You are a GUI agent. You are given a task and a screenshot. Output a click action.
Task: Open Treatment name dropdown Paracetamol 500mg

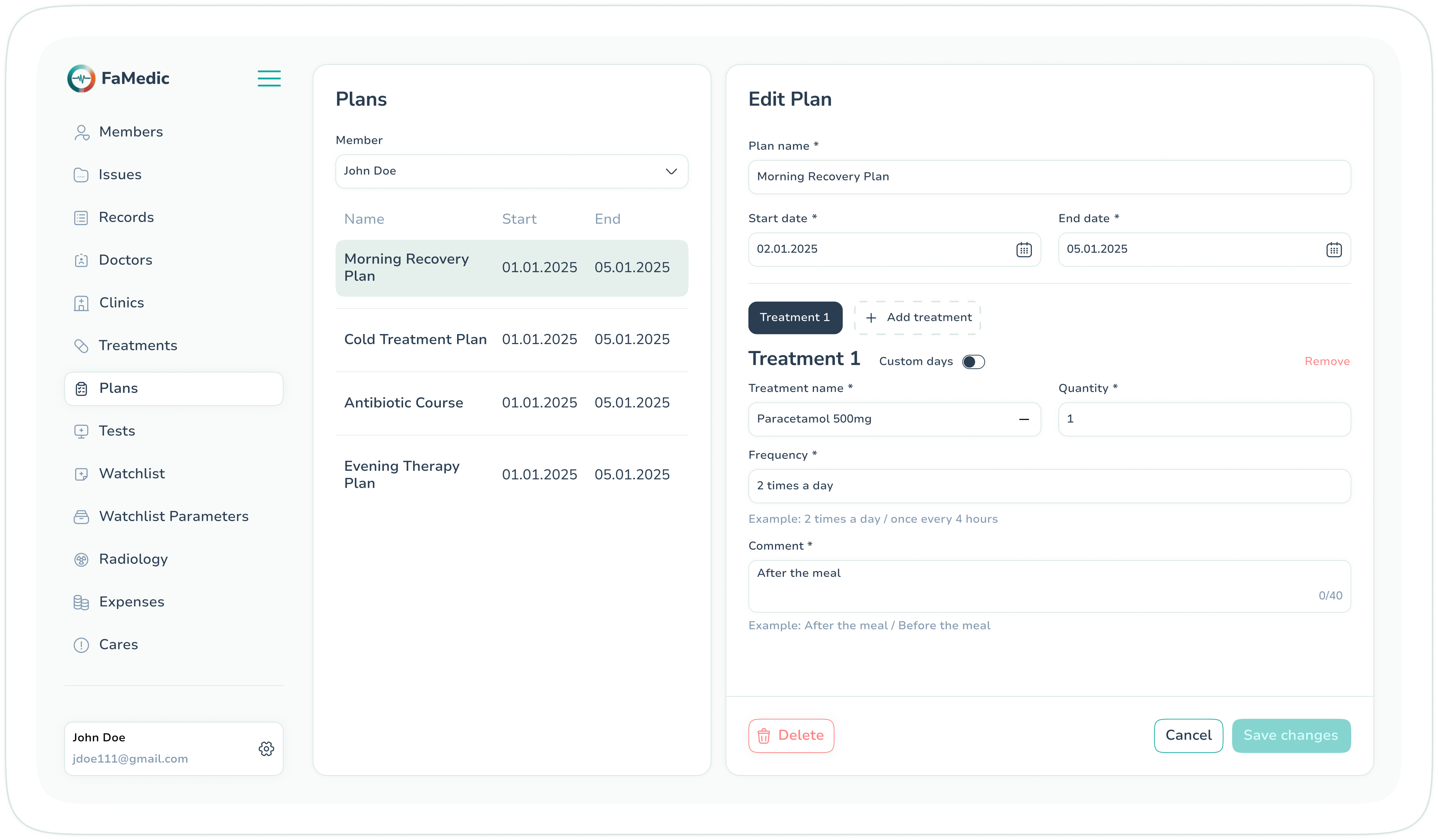894,419
